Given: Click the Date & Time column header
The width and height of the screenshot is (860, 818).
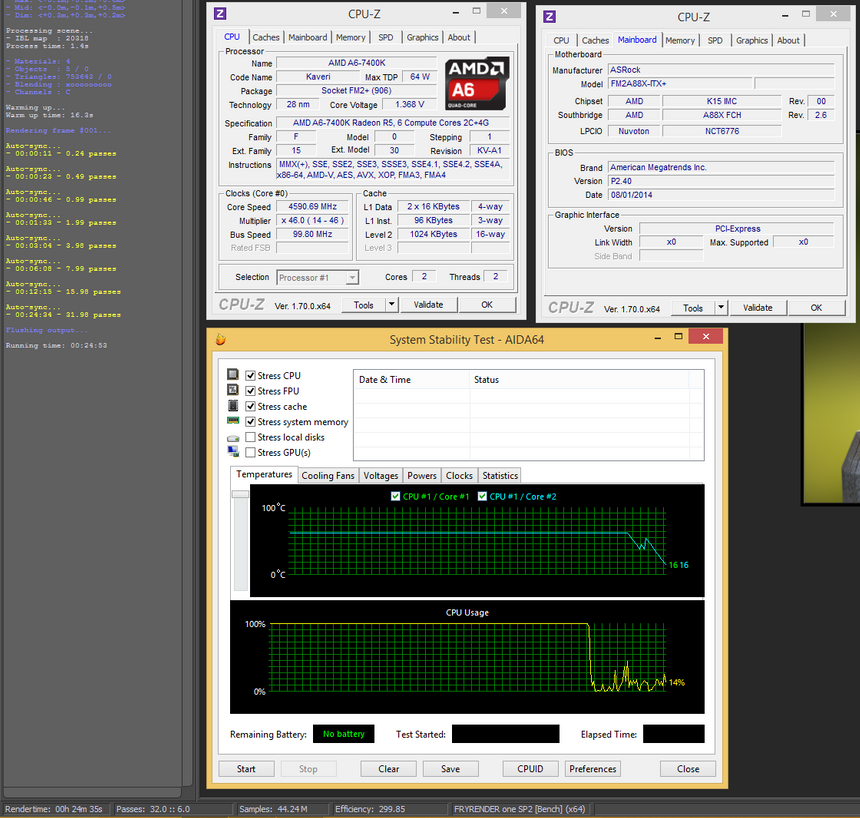Looking at the screenshot, I should [385, 380].
